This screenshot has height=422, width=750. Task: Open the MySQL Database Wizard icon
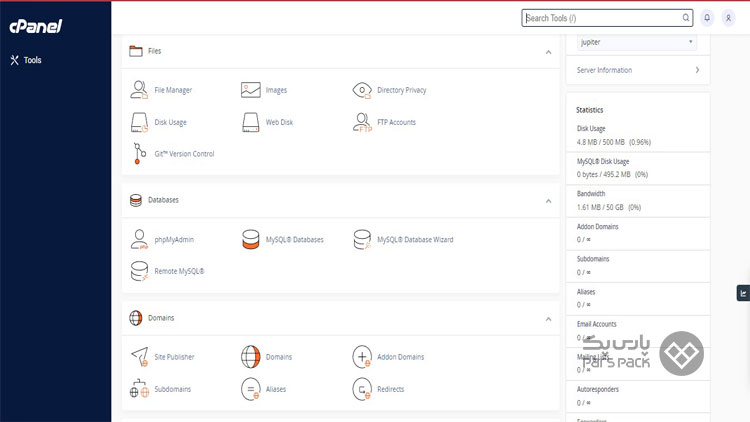point(362,240)
